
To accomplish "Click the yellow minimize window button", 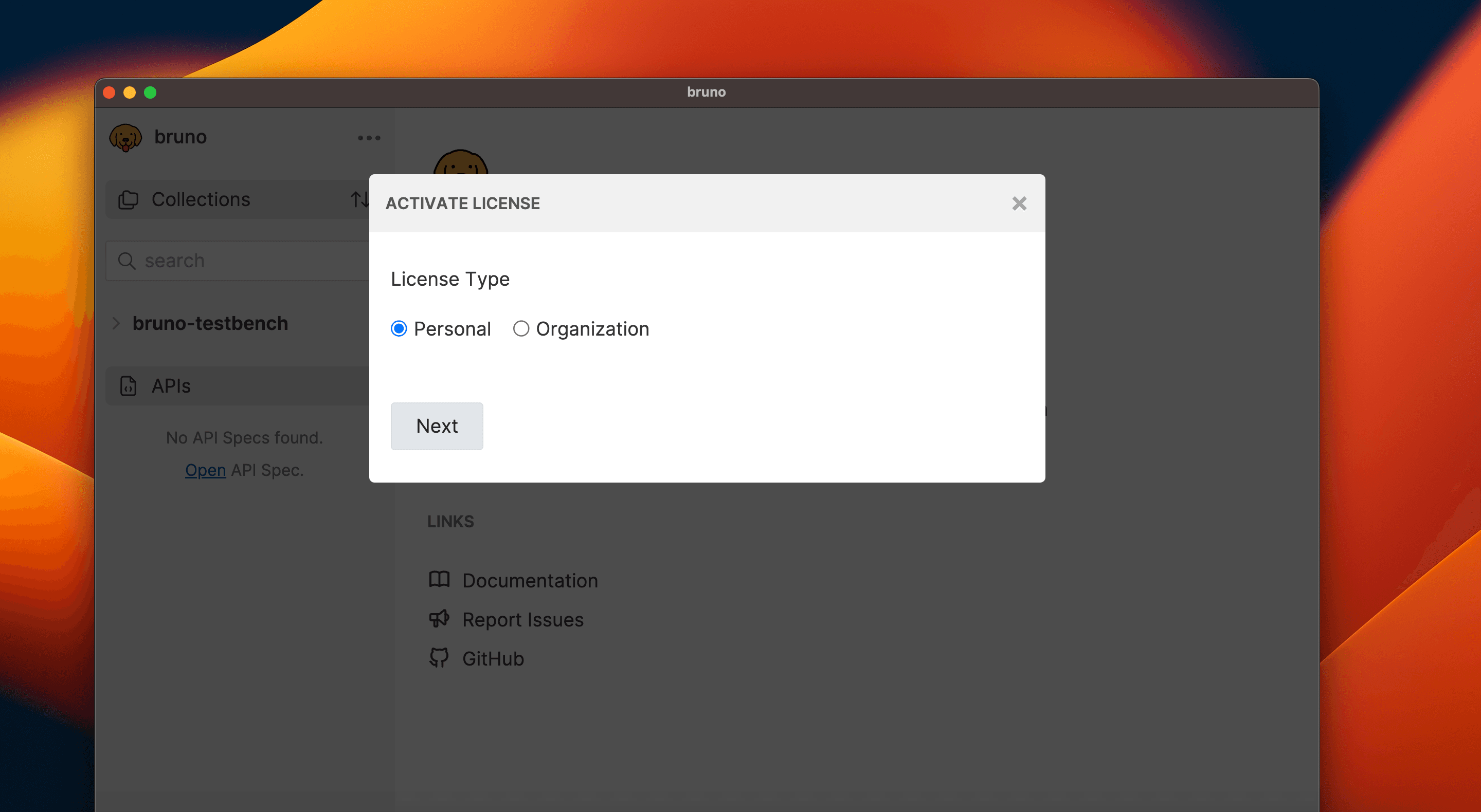I will click(x=130, y=93).
